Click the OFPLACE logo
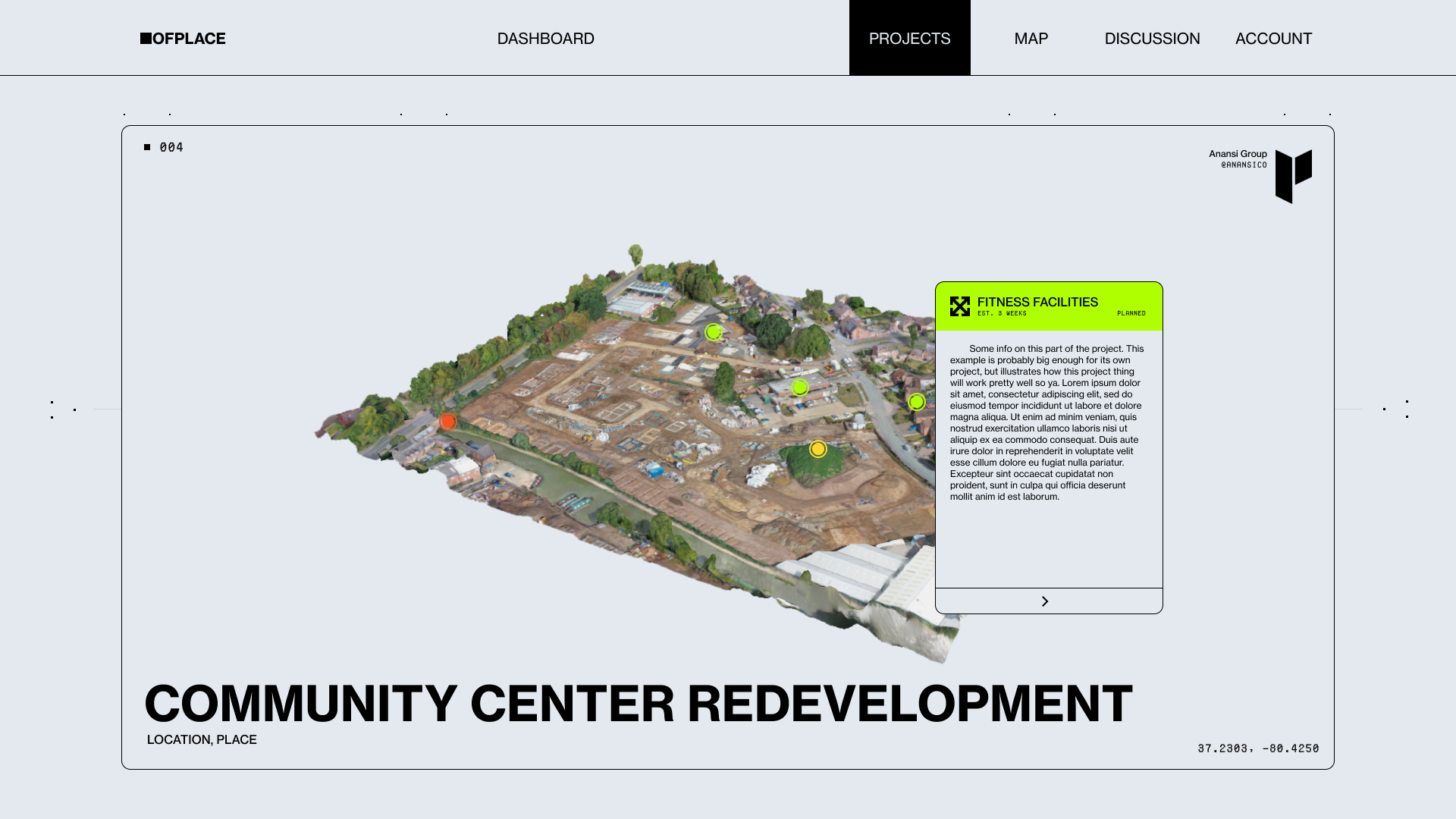Image resolution: width=1456 pixels, height=819 pixels. click(x=183, y=39)
